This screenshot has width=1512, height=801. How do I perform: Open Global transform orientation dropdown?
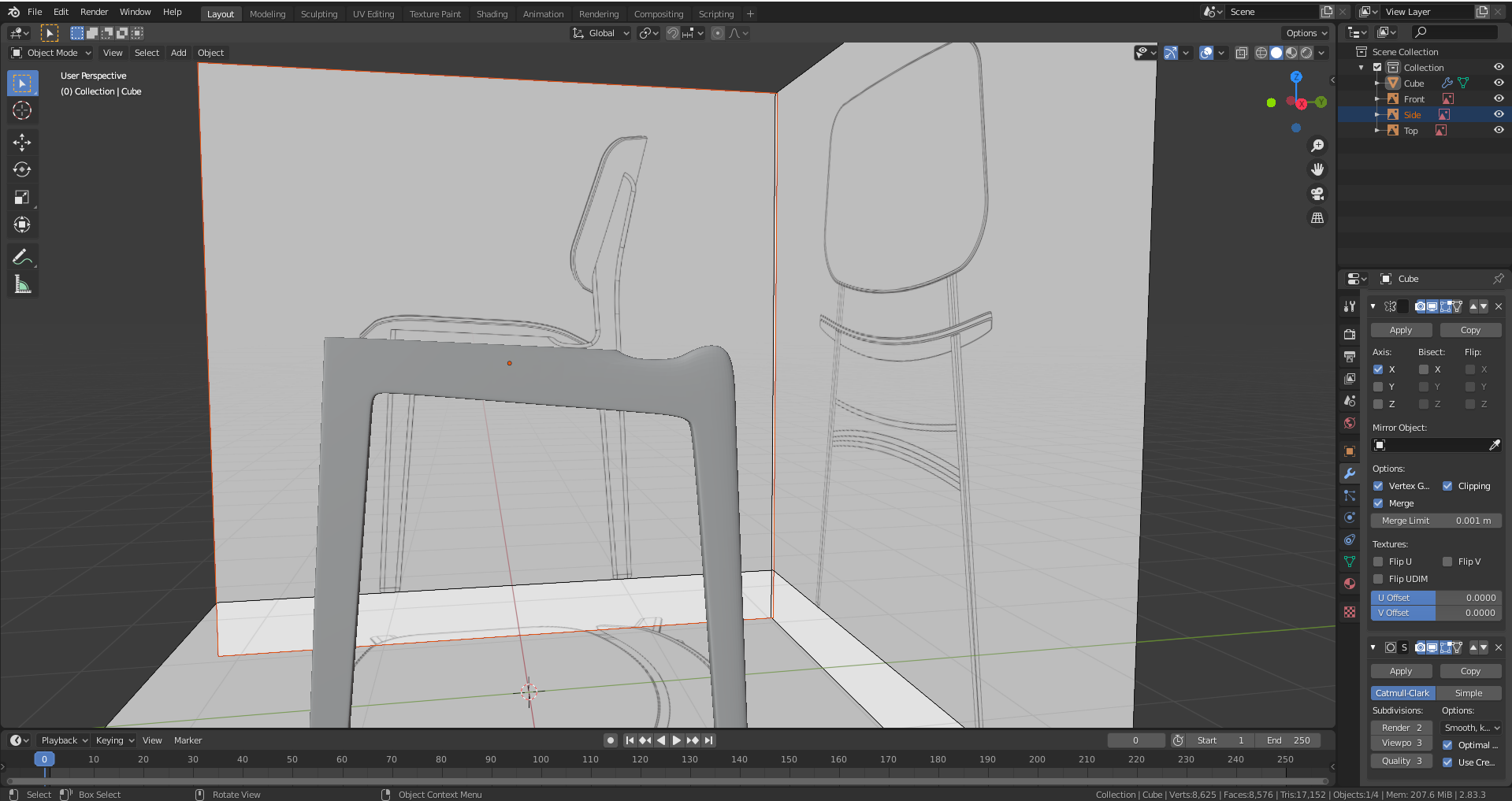click(x=600, y=33)
